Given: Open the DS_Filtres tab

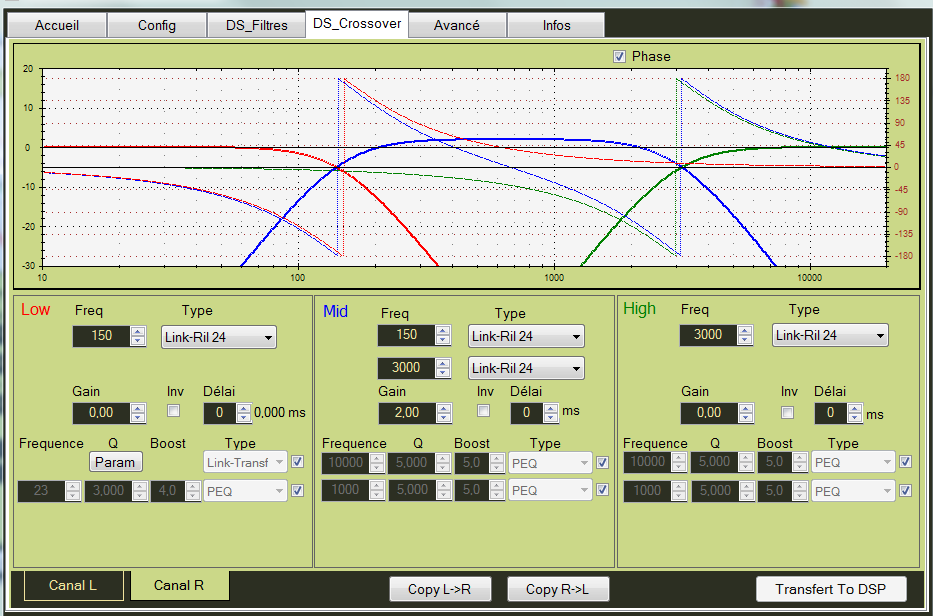Looking at the screenshot, I should coord(256,26).
